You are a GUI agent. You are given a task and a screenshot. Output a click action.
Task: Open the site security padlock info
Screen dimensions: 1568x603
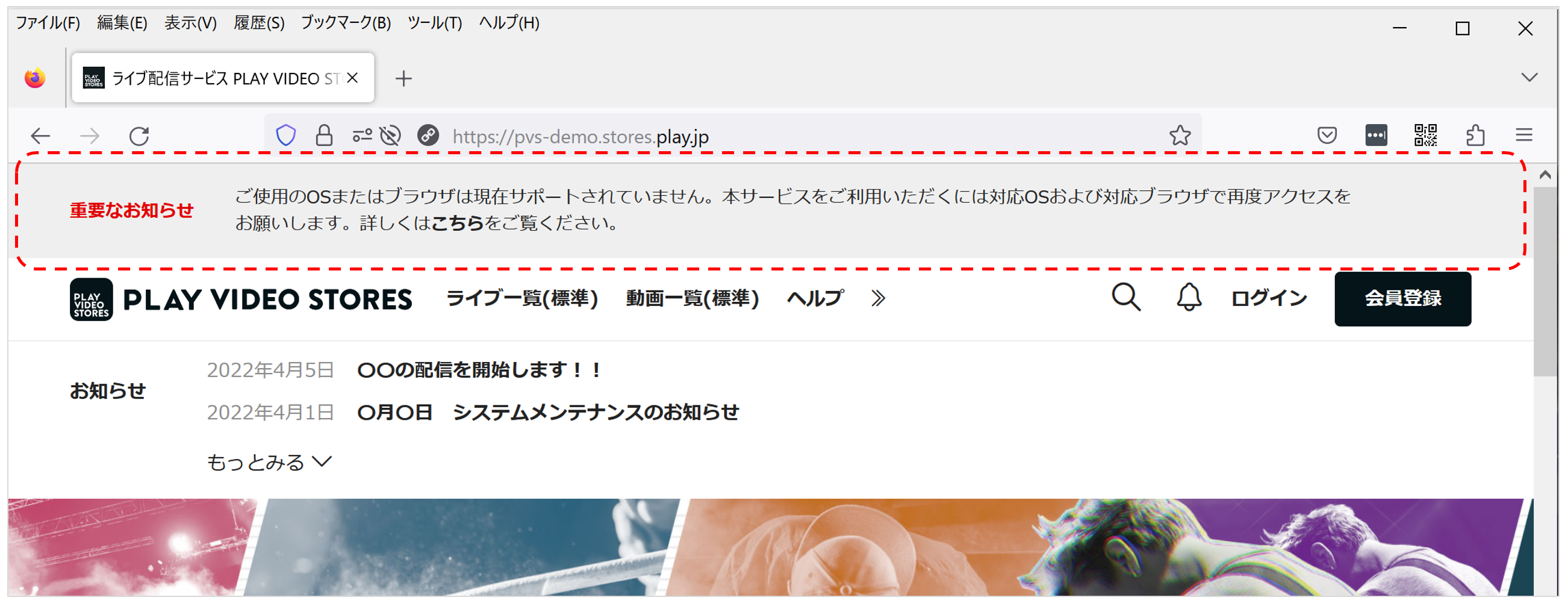point(324,135)
